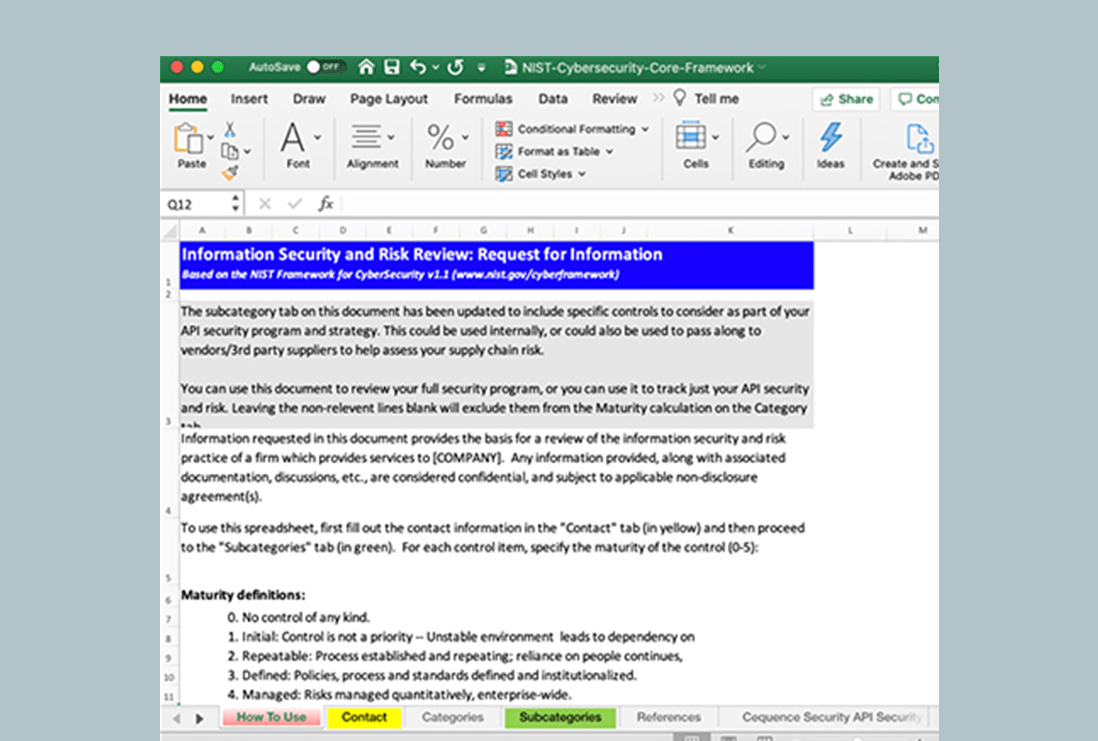Open the Formulas ribbon tab

[483, 99]
